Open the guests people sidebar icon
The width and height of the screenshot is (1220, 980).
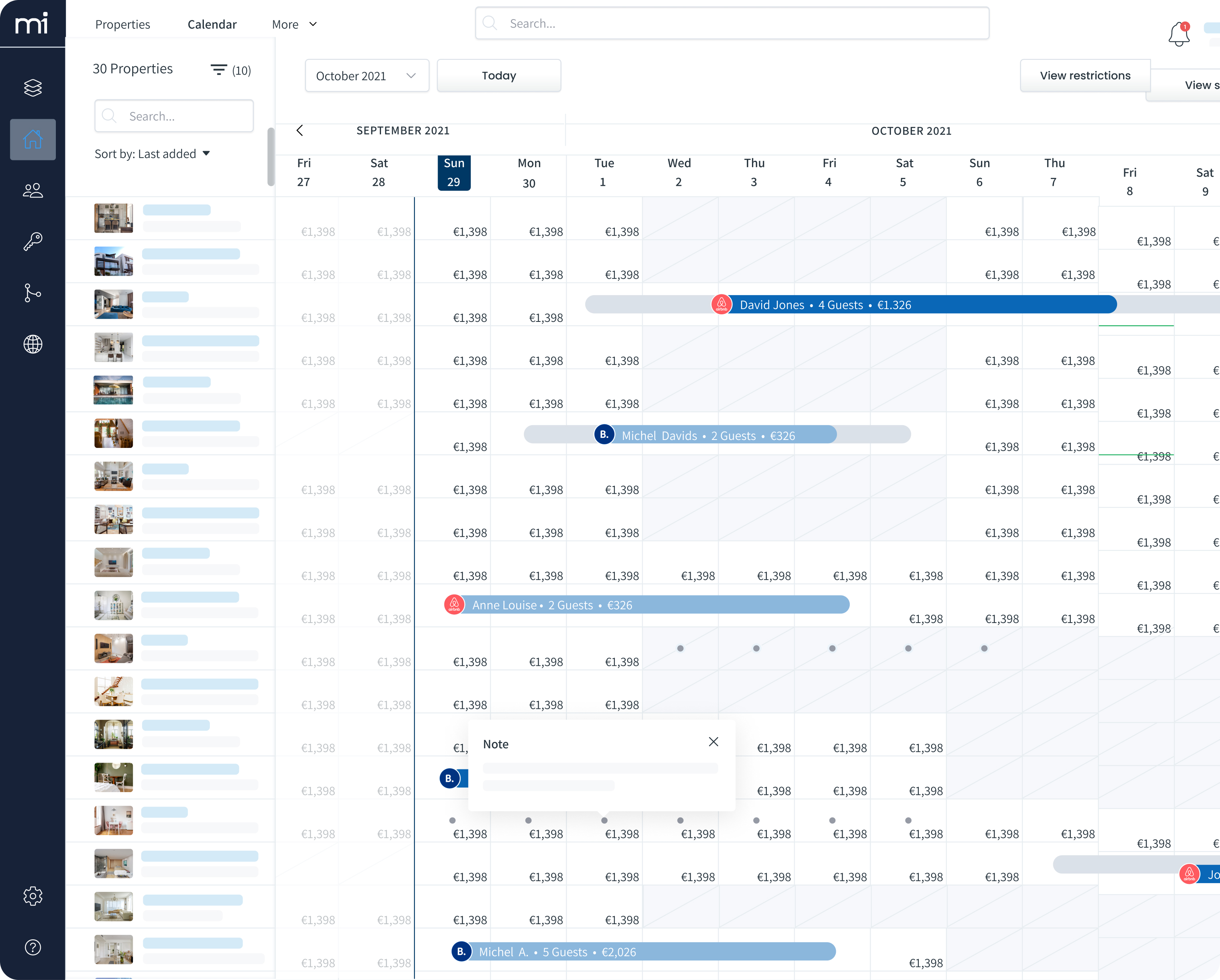coord(33,191)
